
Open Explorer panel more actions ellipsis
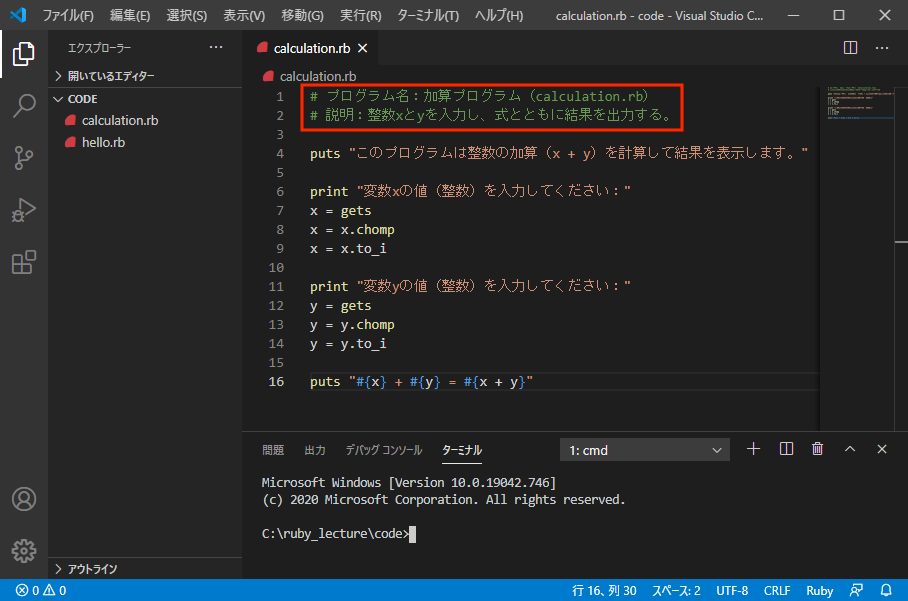pyautogui.click(x=216, y=47)
